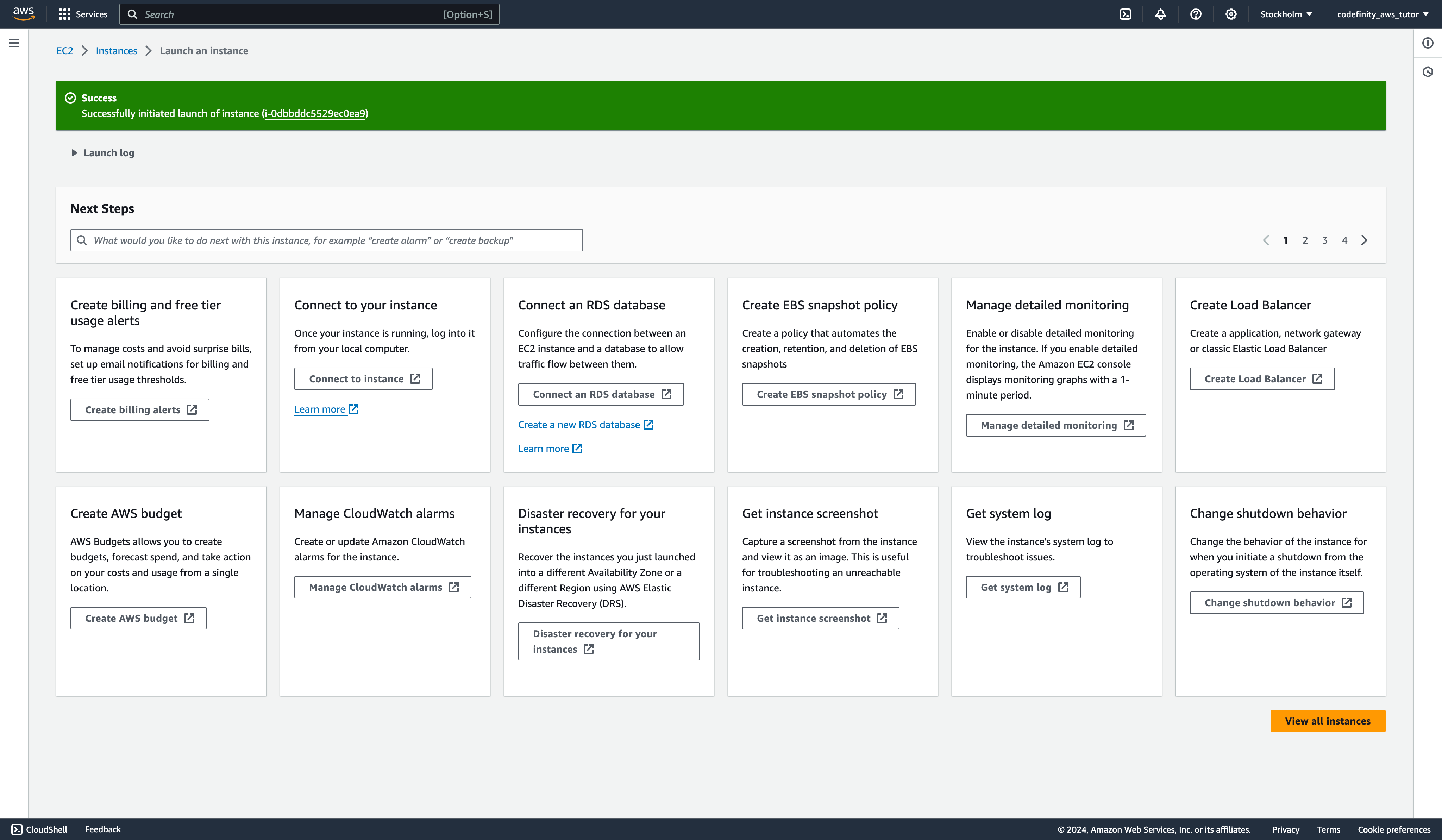Screen dimensions: 1442x840
Task: Click the View all instances button
Action: [x=1327, y=721]
